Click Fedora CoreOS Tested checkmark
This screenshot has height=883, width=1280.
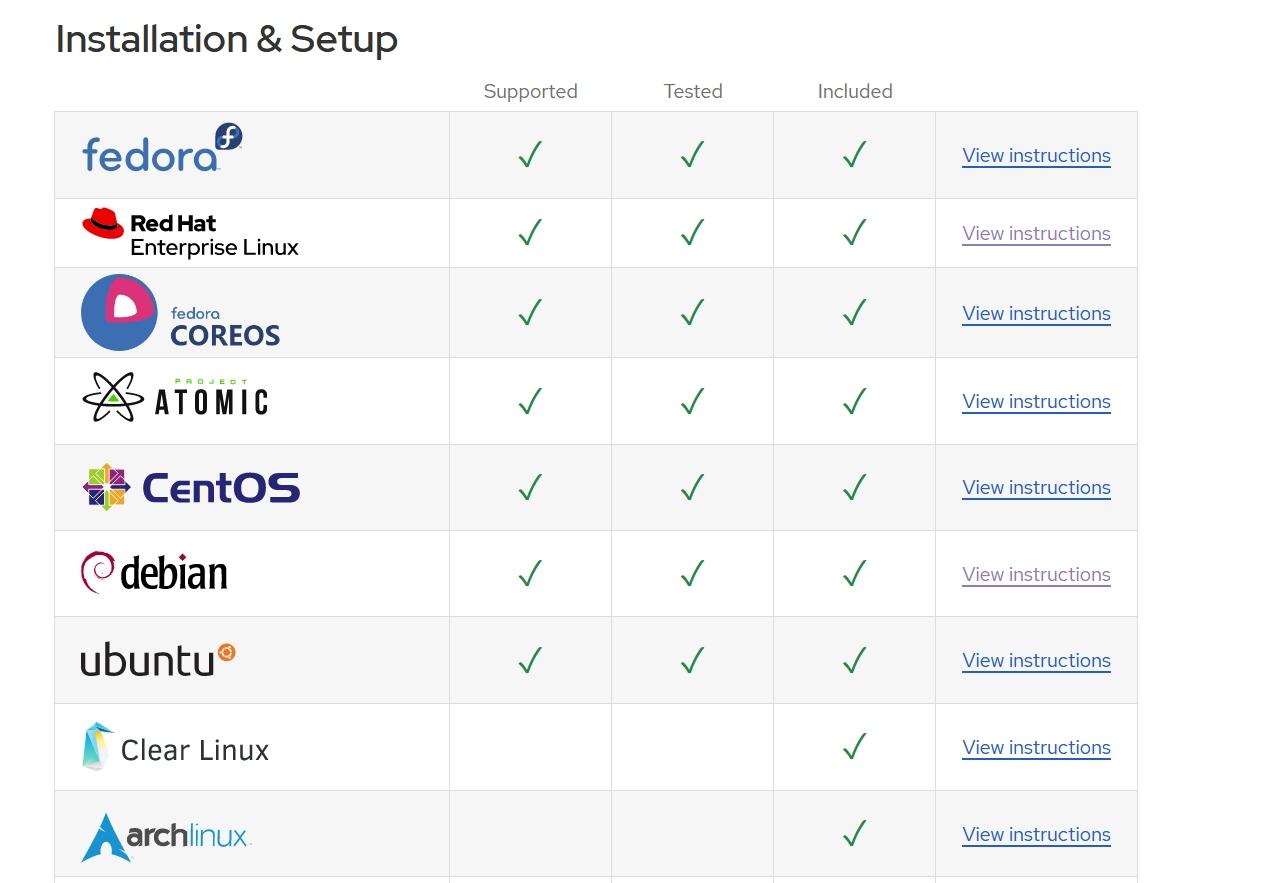tap(692, 312)
